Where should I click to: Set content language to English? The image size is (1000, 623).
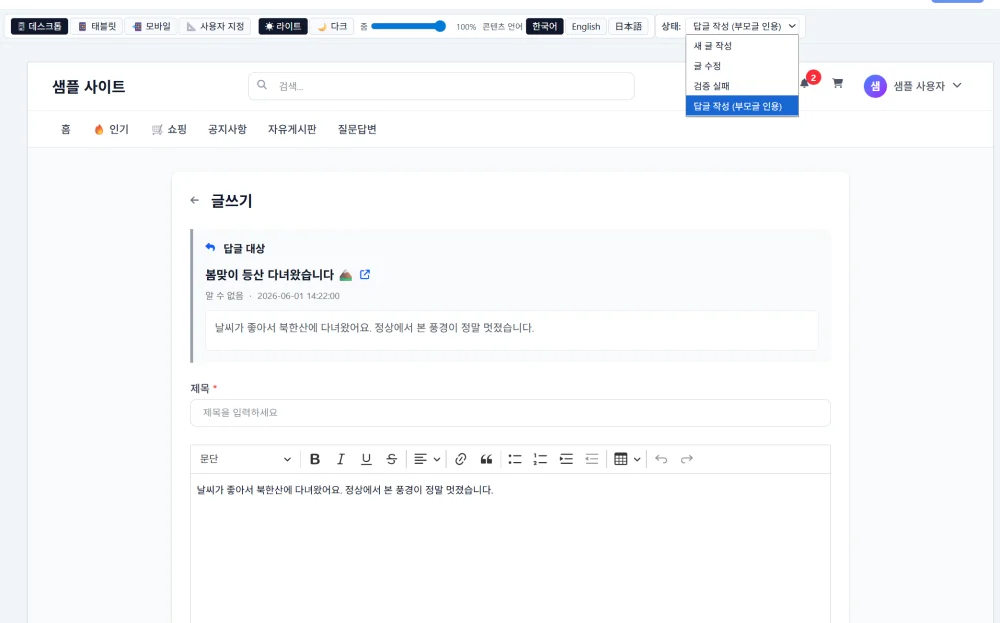585,26
